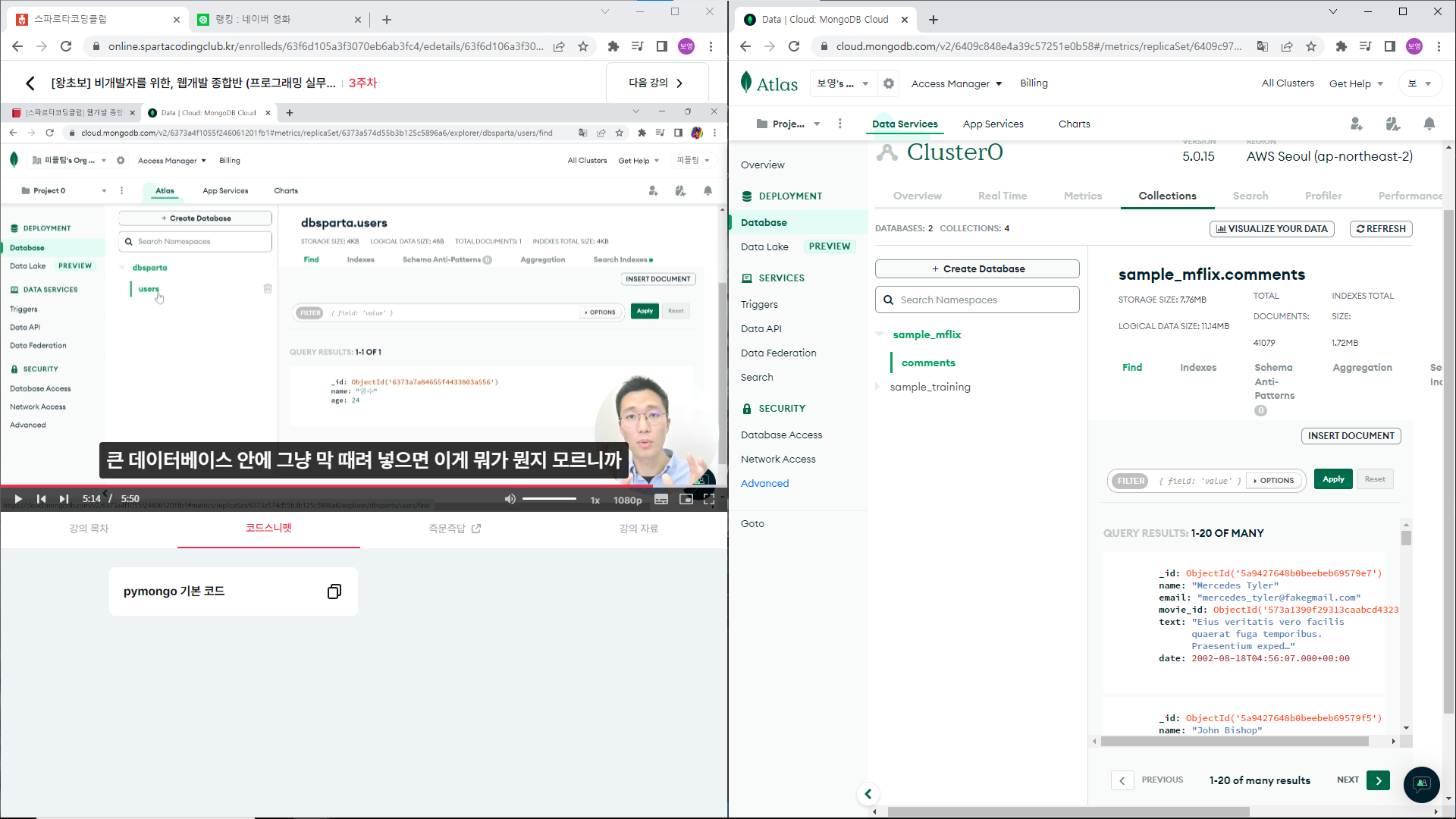Open the Indexes tab for comments
This screenshot has width=1456, height=819.
tap(1198, 368)
